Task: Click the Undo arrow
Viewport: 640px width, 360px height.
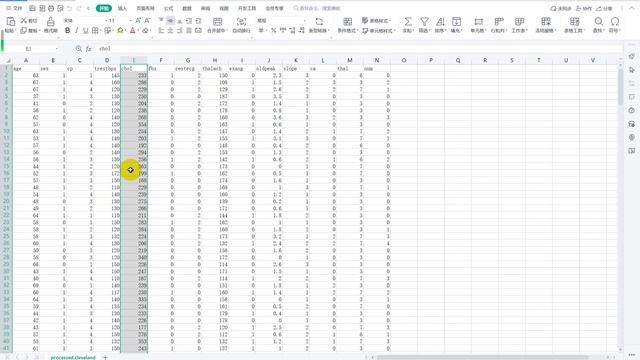Action: click(x=69, y=8)
